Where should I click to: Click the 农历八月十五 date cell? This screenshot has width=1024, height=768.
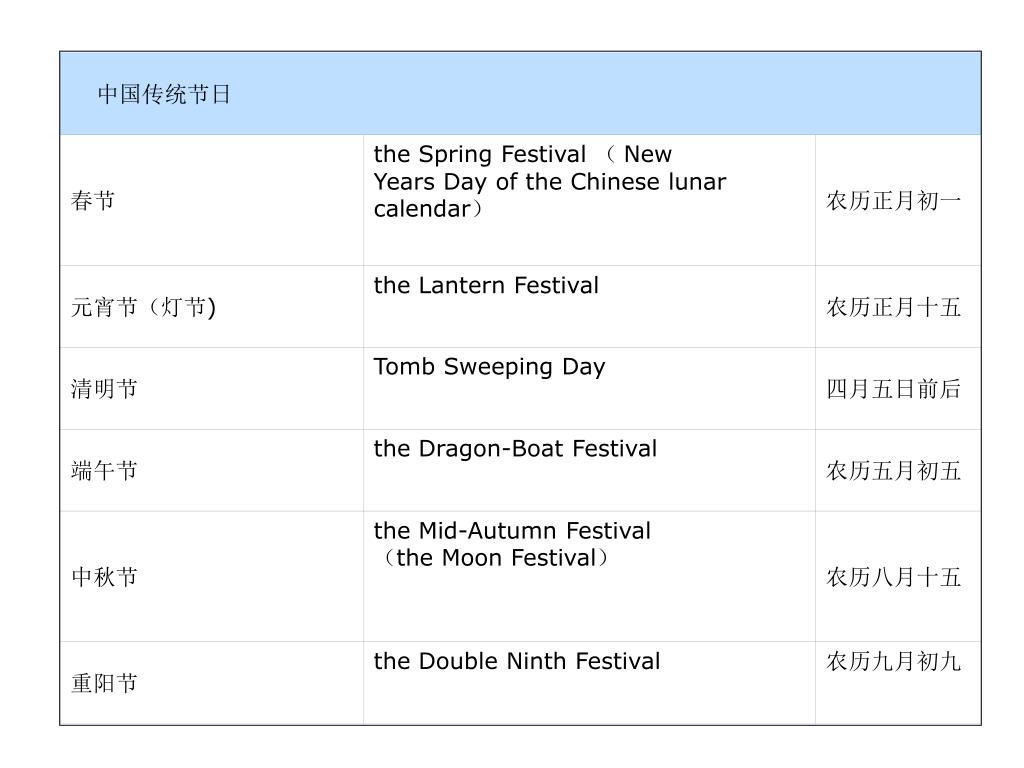pyautogui.click(x=898, y=577)
